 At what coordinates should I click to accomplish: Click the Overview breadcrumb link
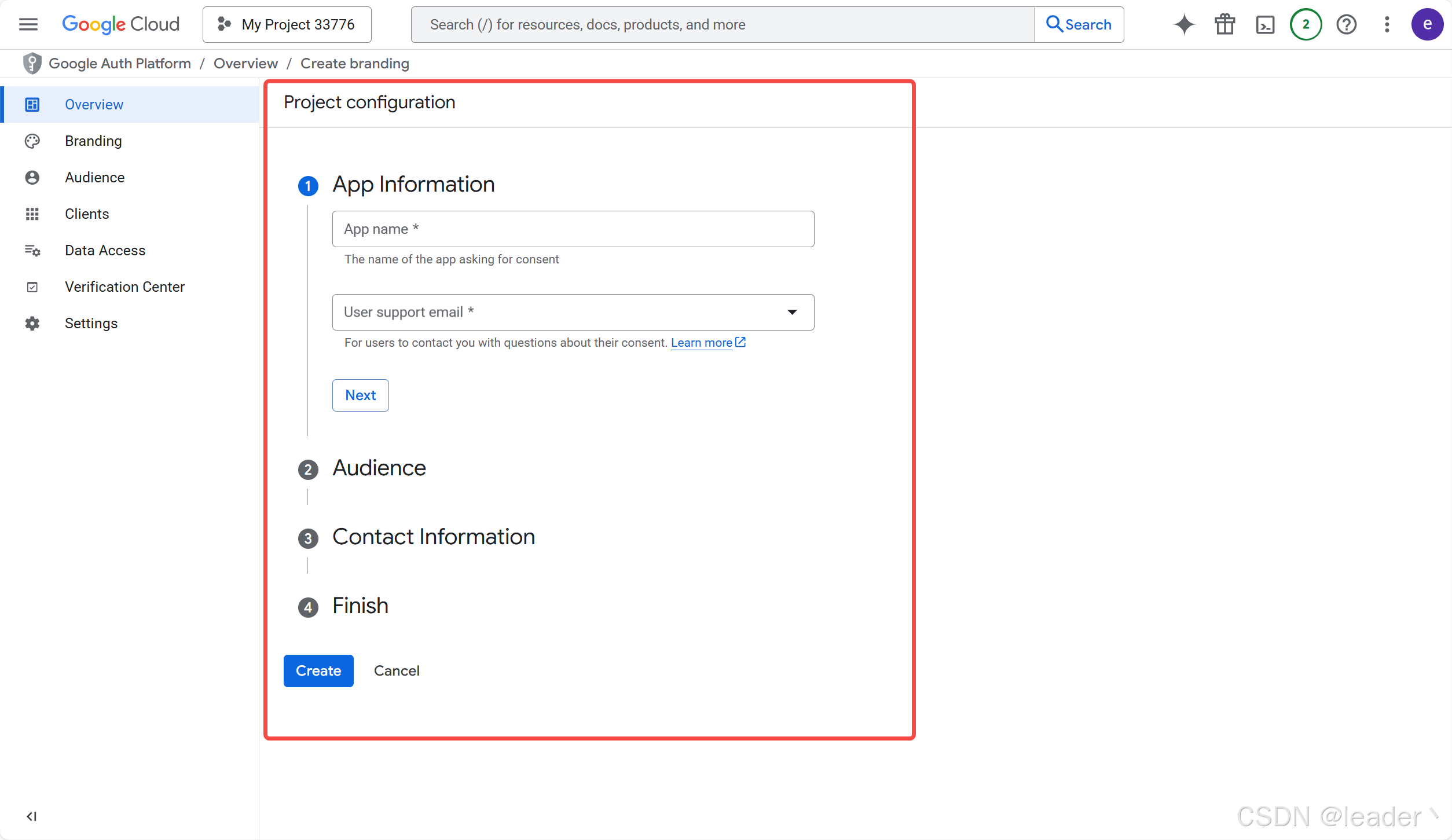[245, 63]
